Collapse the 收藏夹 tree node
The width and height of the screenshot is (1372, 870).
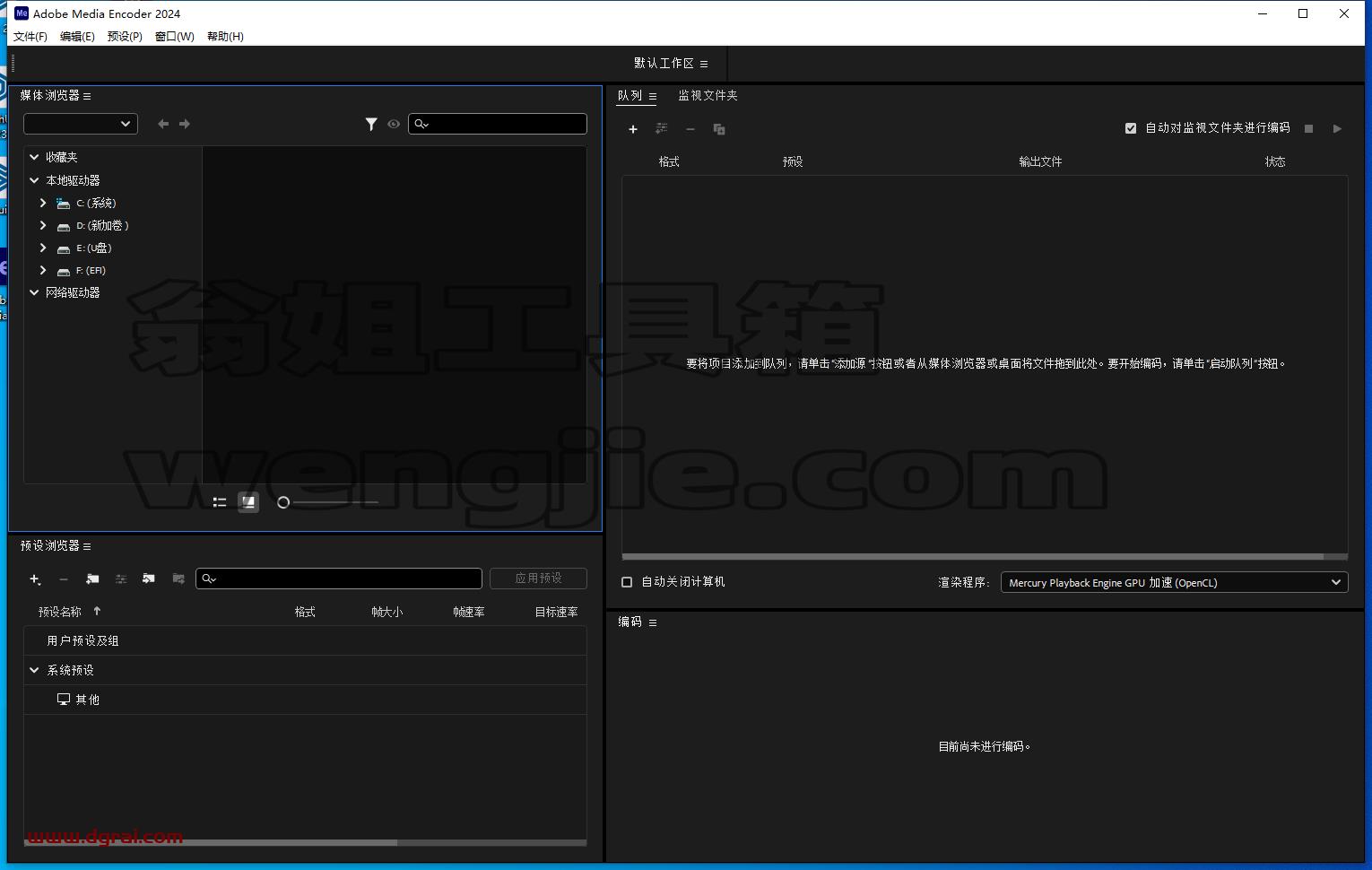point(34,157)
